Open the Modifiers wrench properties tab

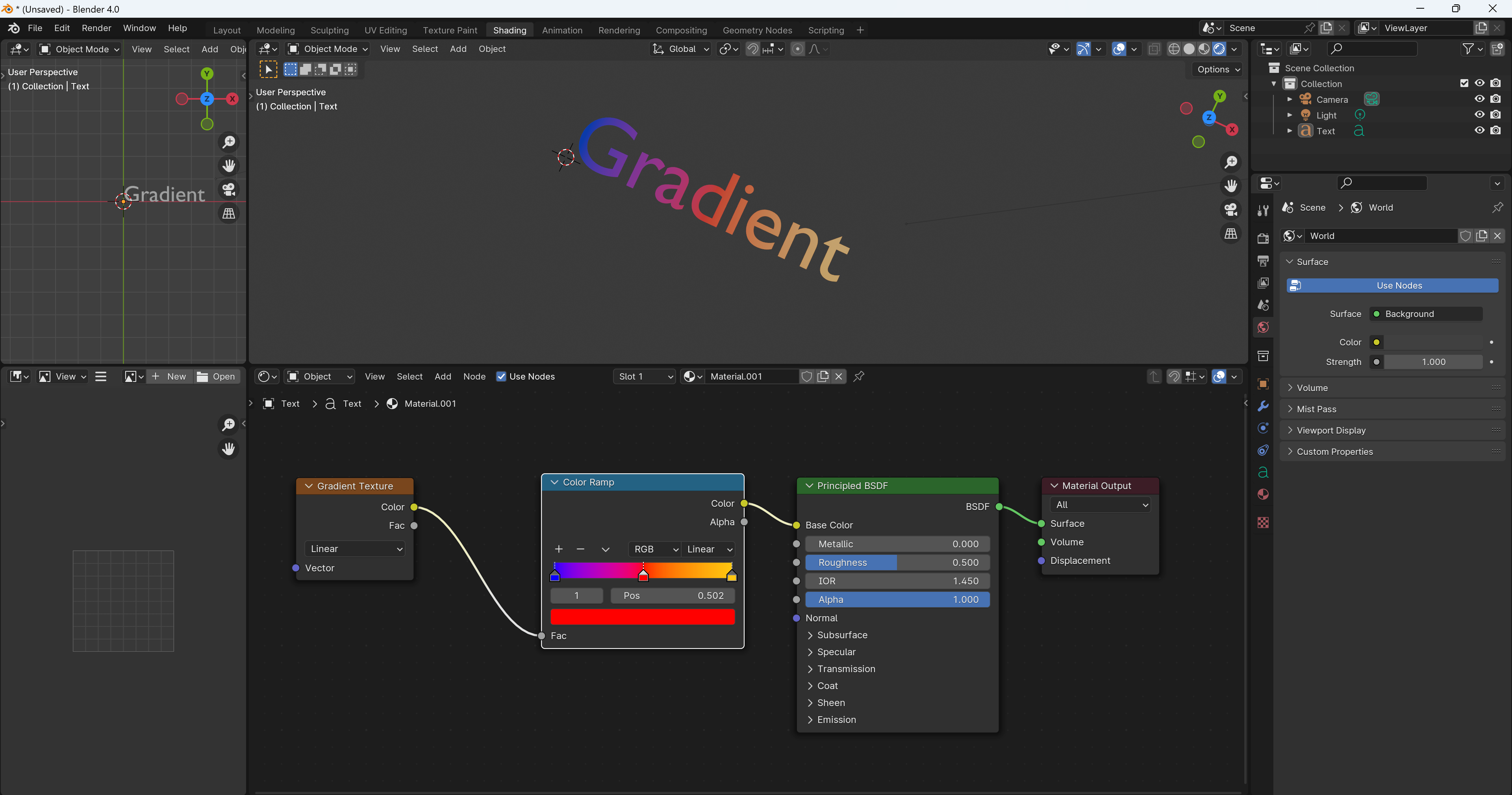click(1263, 406)
